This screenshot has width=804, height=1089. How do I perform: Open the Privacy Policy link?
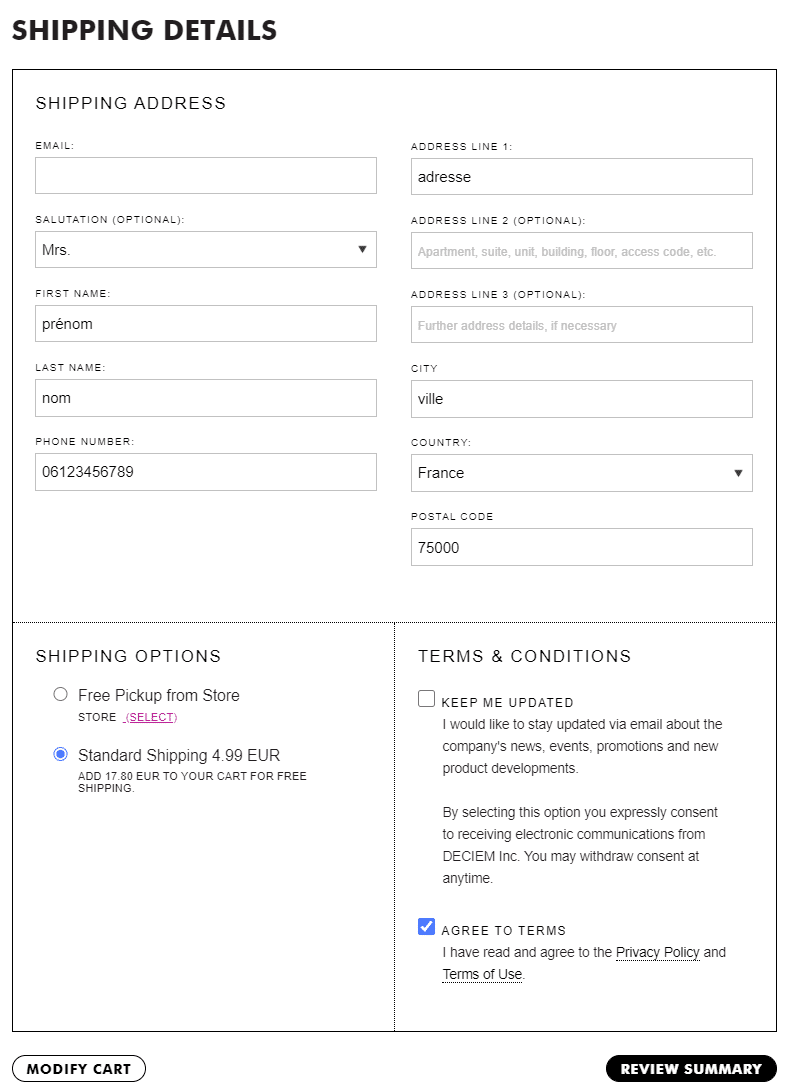pos(657,952)
